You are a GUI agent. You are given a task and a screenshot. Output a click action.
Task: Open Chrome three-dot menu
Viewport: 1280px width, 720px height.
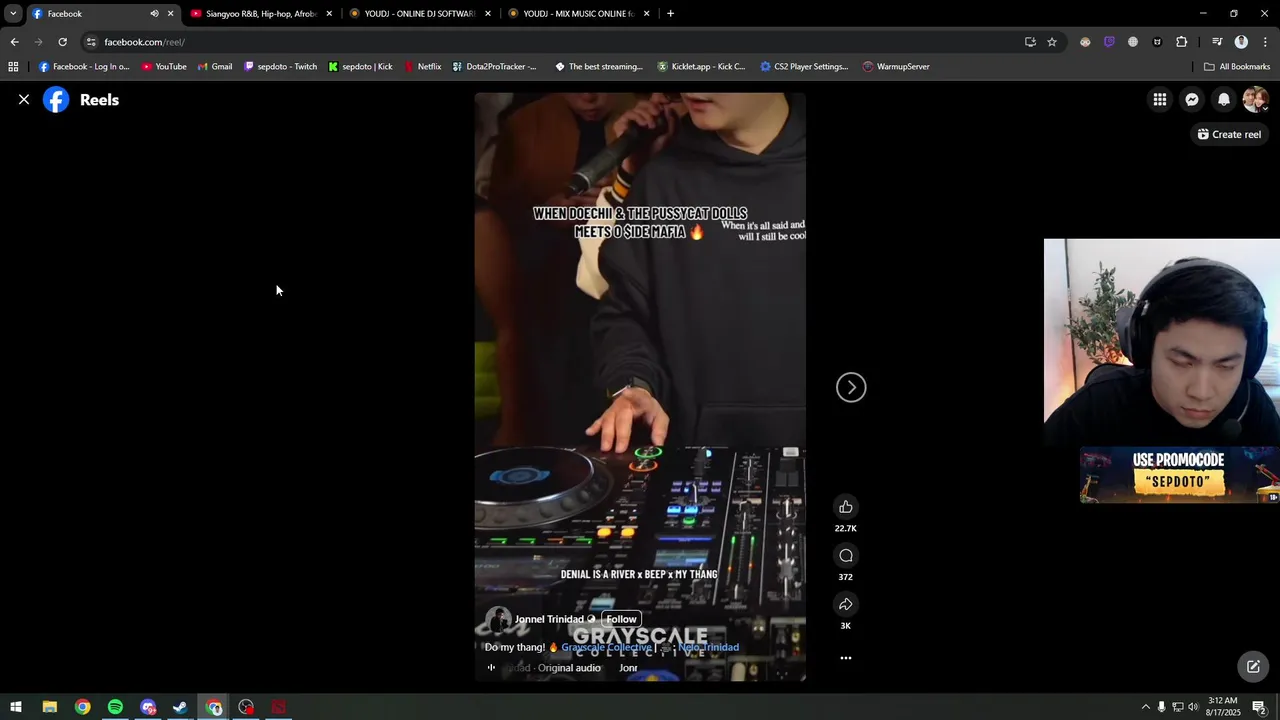pyautogui.click(x=1265, y=42)
